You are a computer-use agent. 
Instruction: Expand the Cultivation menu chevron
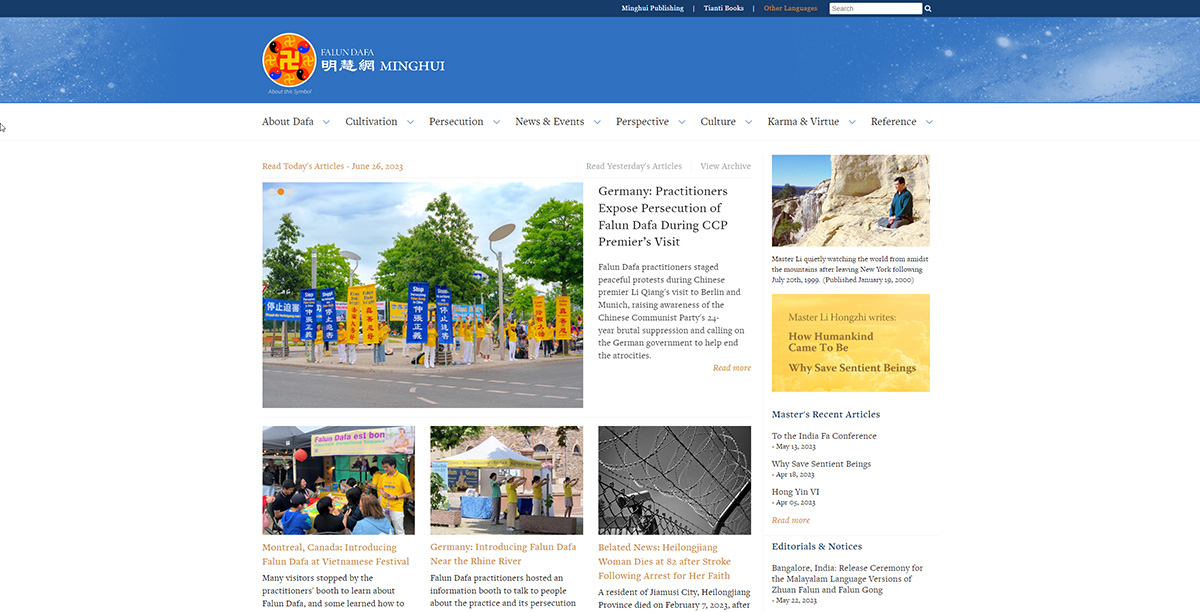pyautogui.click(x=409, y=122)
